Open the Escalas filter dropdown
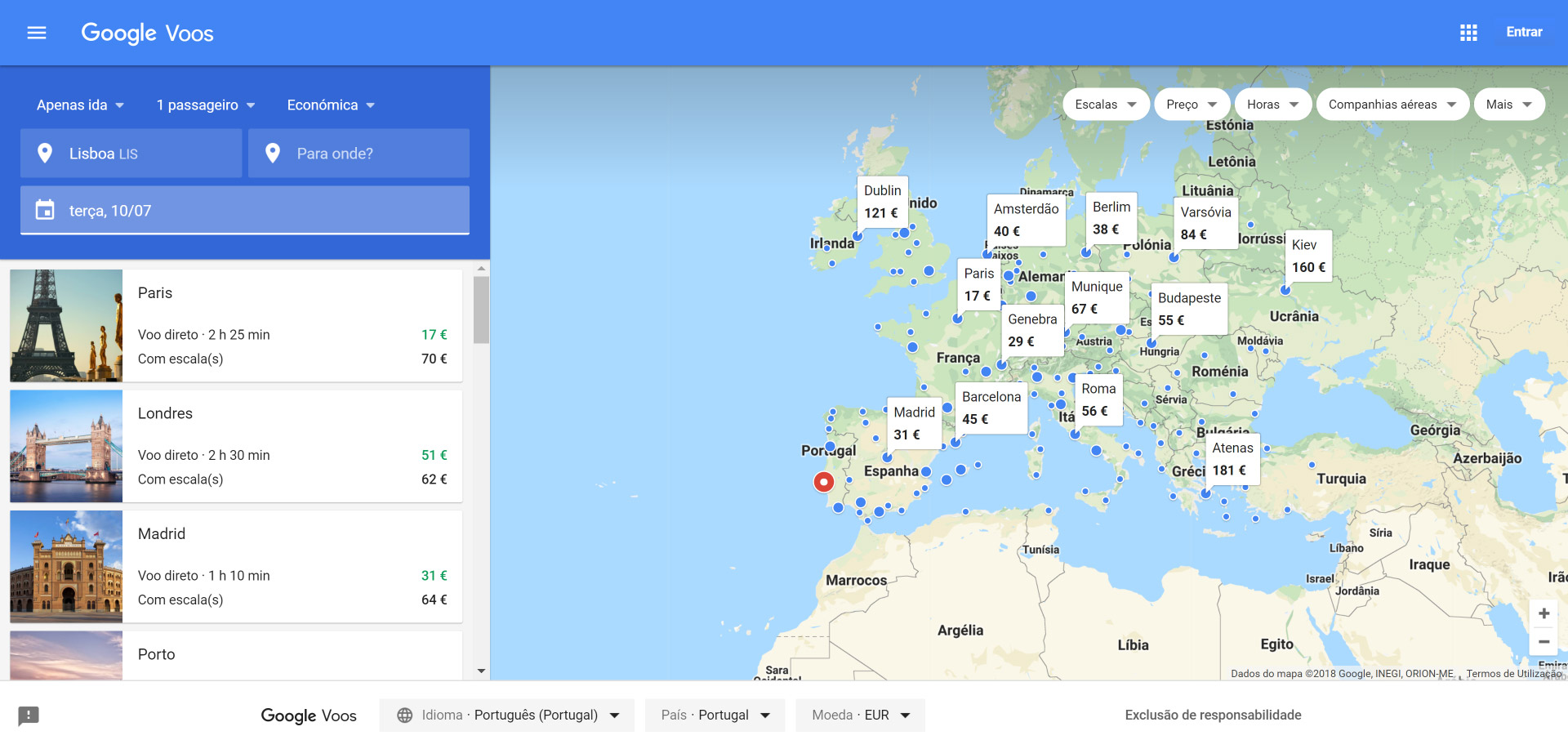1568x749 pixels. coord(1106,105)
